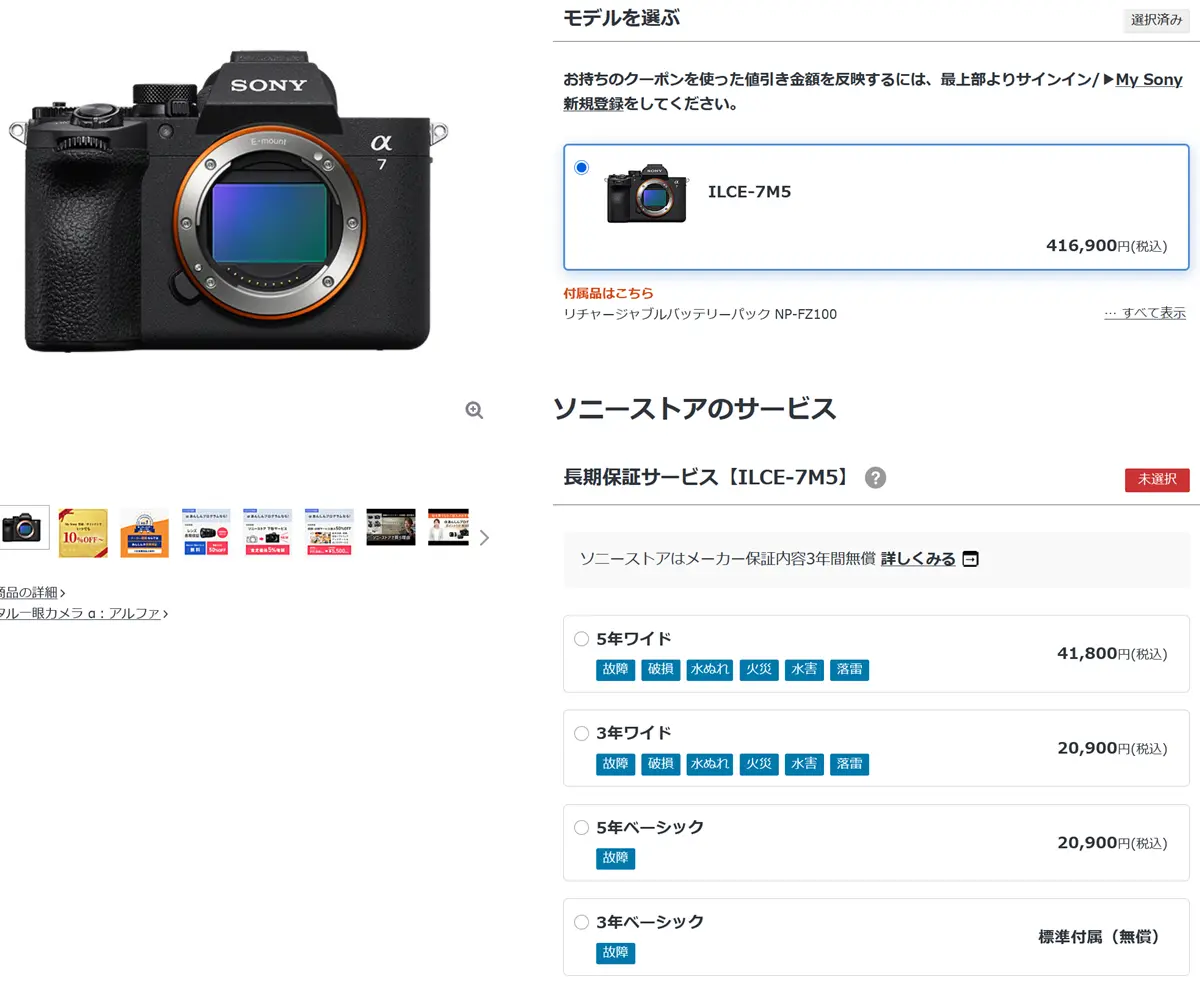View the gold 10%OFF thumbnail image
Screen dimensions: 1200x983
(x=83, y=532)
